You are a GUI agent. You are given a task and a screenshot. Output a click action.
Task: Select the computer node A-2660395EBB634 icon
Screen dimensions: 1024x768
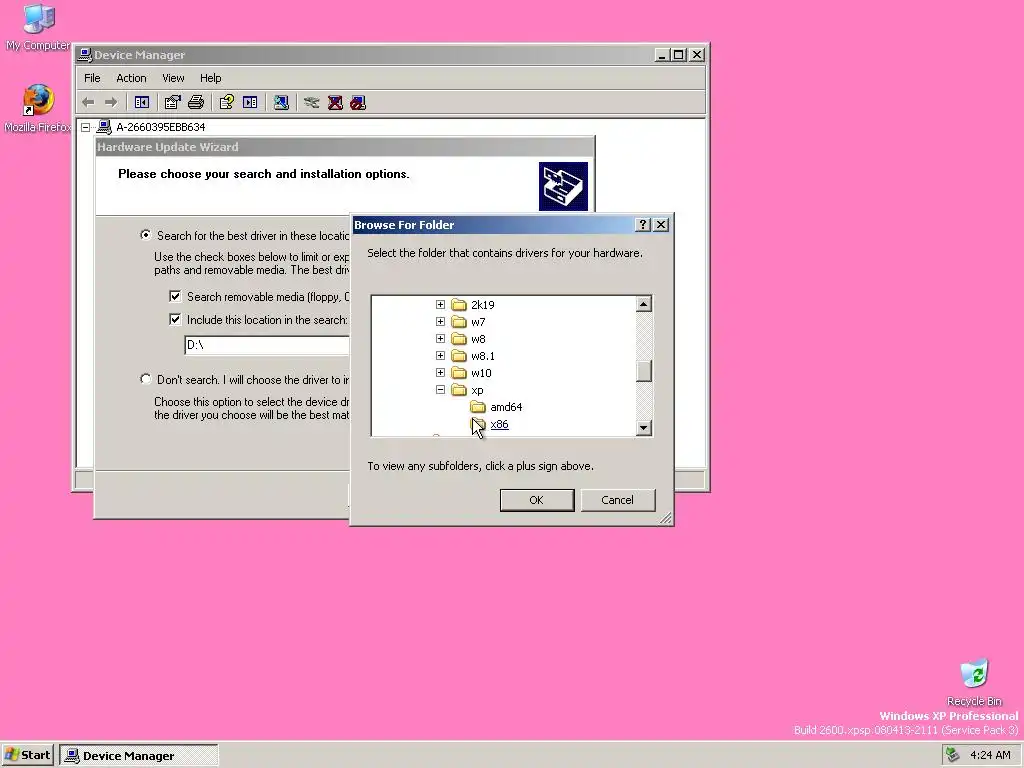[x=104, y=127]
